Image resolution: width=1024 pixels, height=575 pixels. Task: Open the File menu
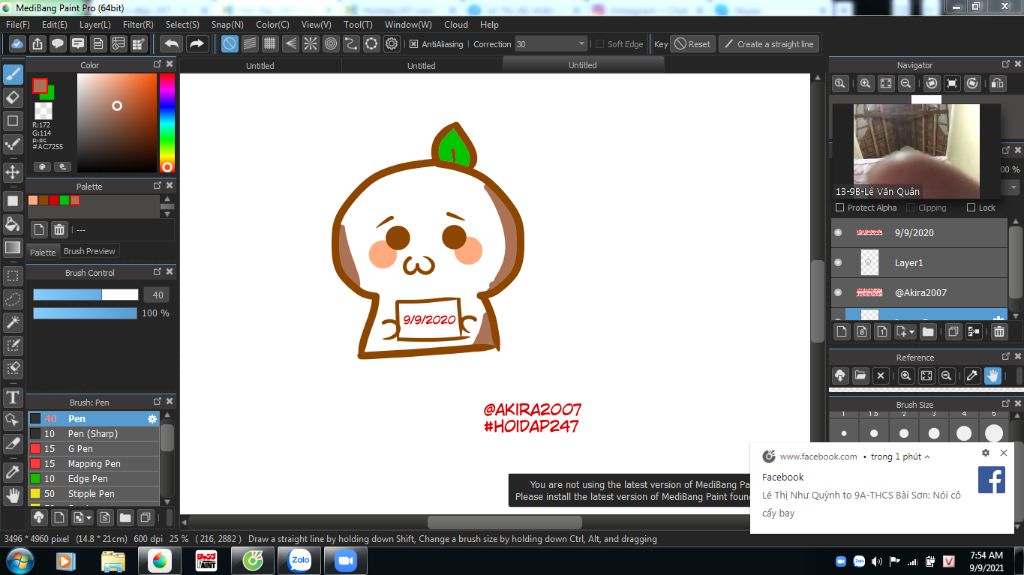[x=18, y=24]
